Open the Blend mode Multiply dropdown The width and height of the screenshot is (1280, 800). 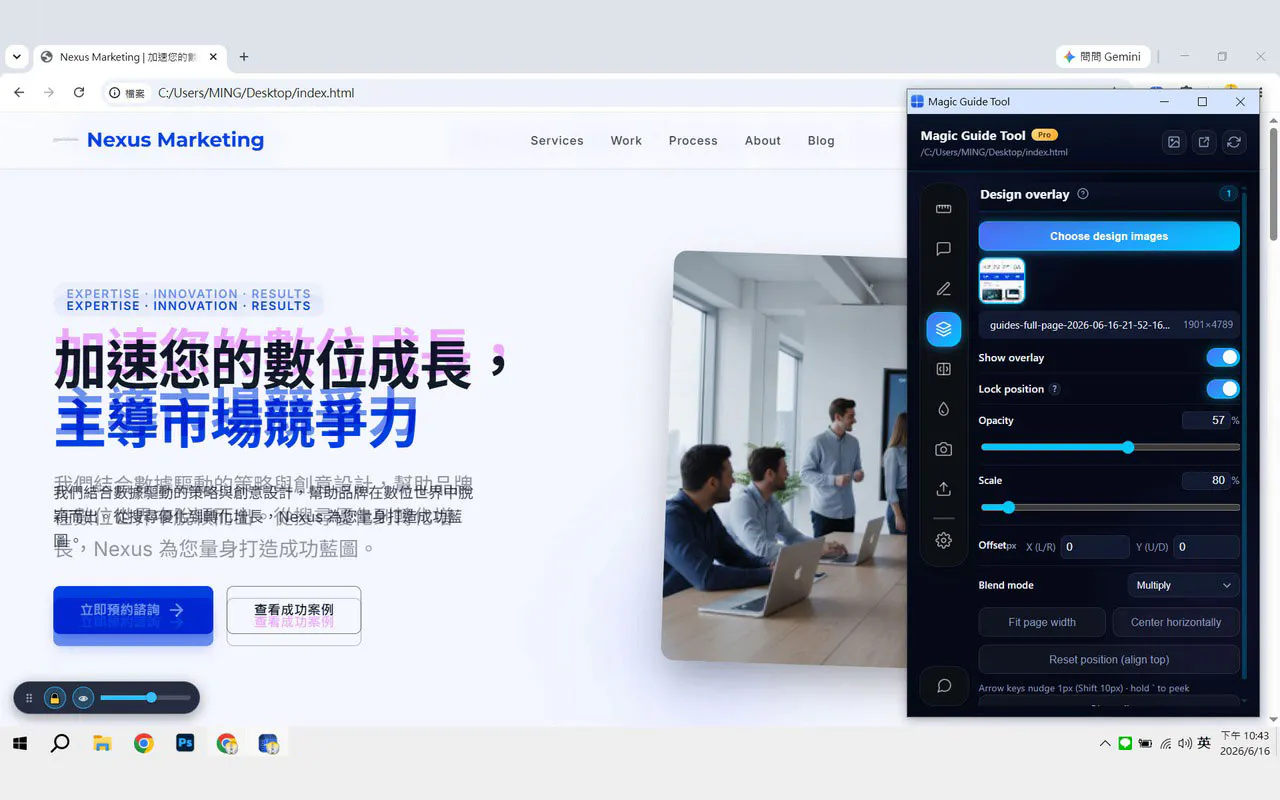click(1183, 585)
